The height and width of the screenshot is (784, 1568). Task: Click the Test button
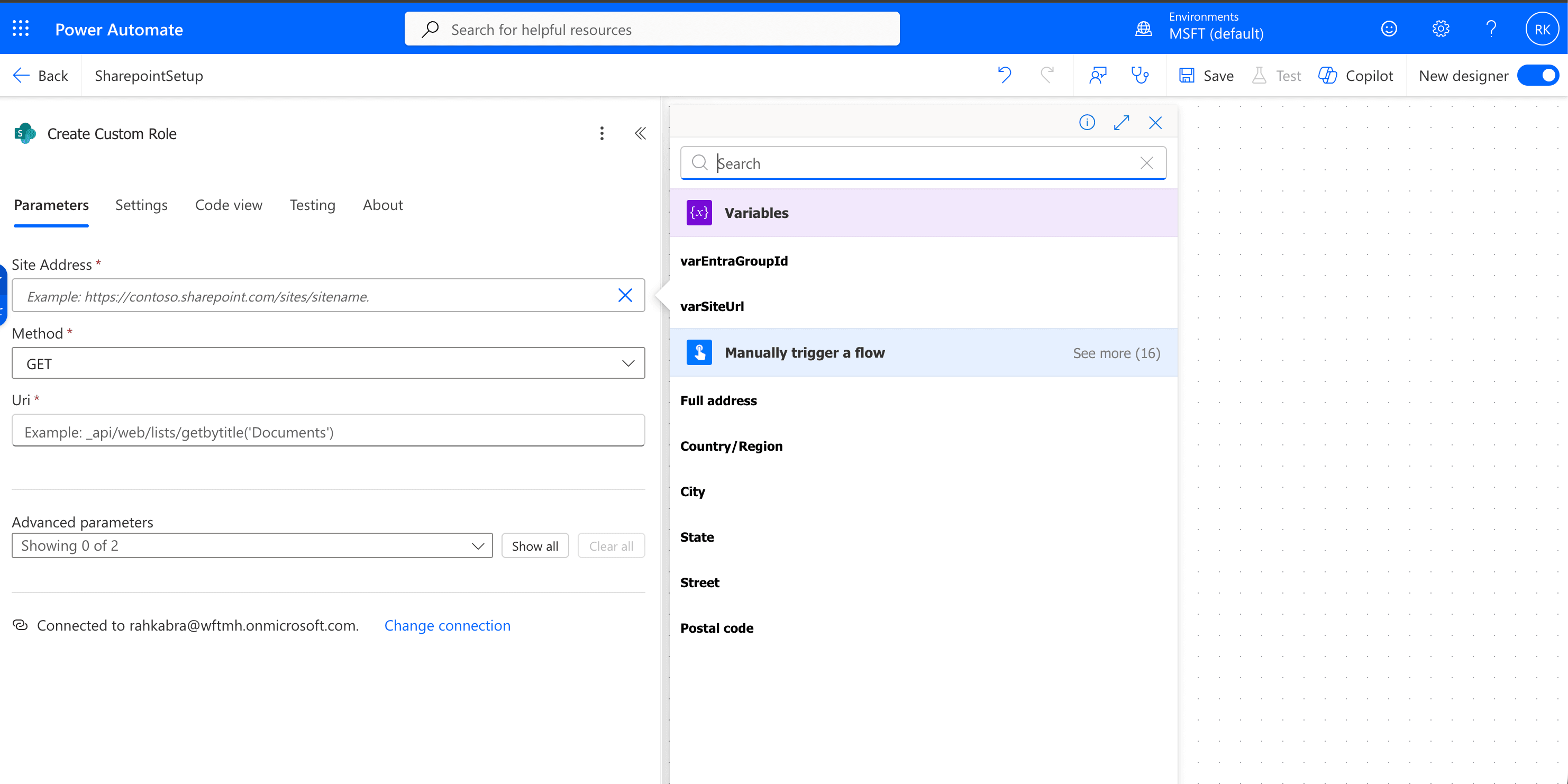[x=1277, y=76]
